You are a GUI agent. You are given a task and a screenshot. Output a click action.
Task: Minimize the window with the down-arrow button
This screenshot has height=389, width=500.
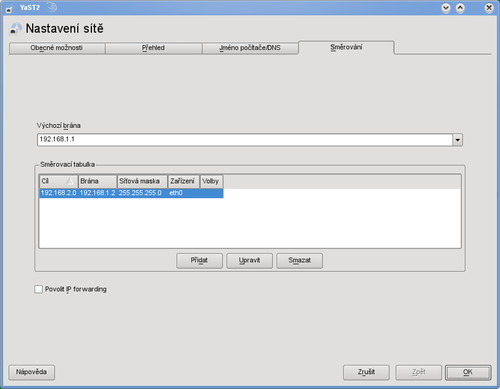(x=446, y=8)
